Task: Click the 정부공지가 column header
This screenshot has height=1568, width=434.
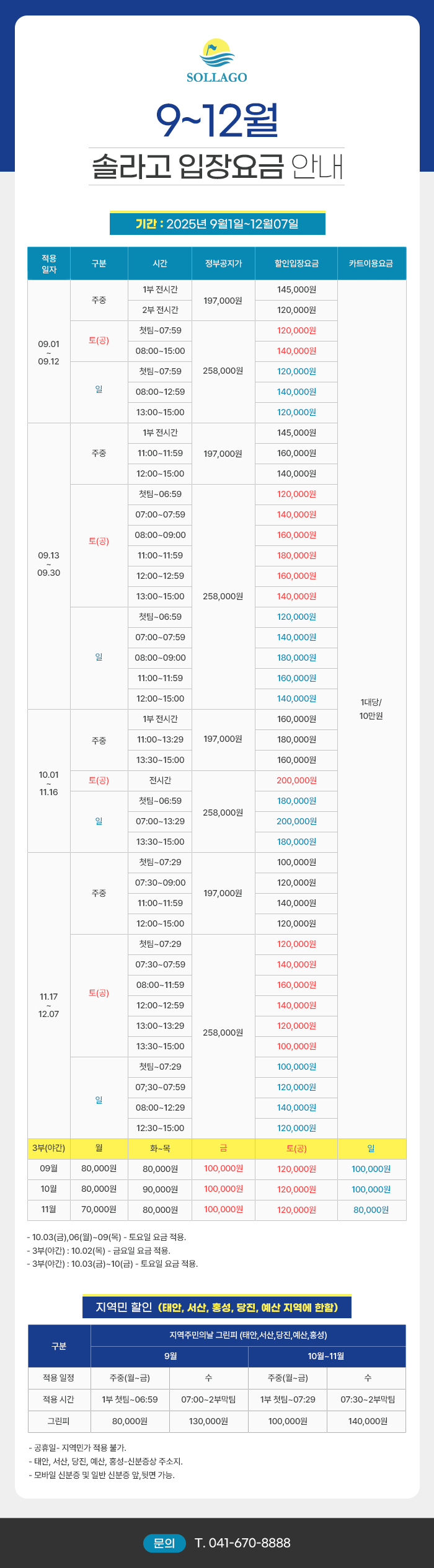Action: click(223, 263)
